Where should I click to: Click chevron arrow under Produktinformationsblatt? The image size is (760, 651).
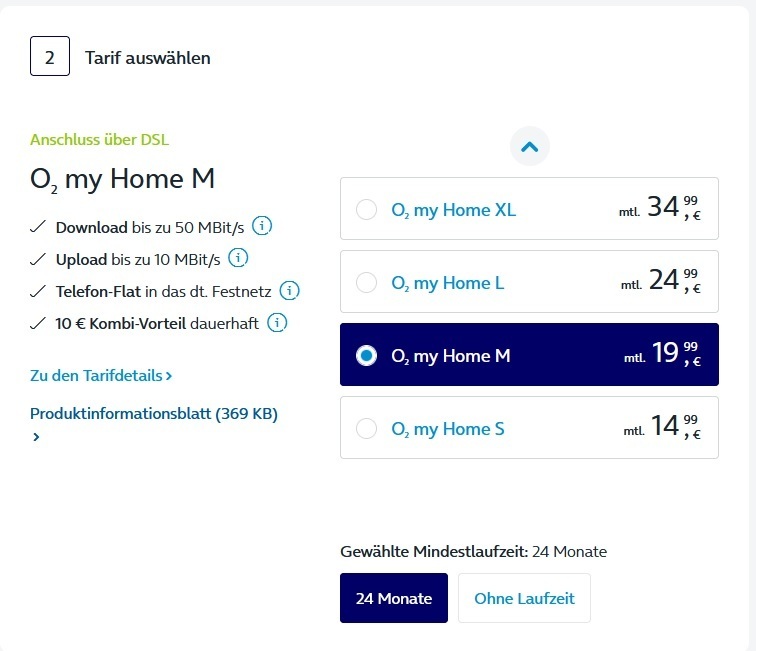[36, 437]
